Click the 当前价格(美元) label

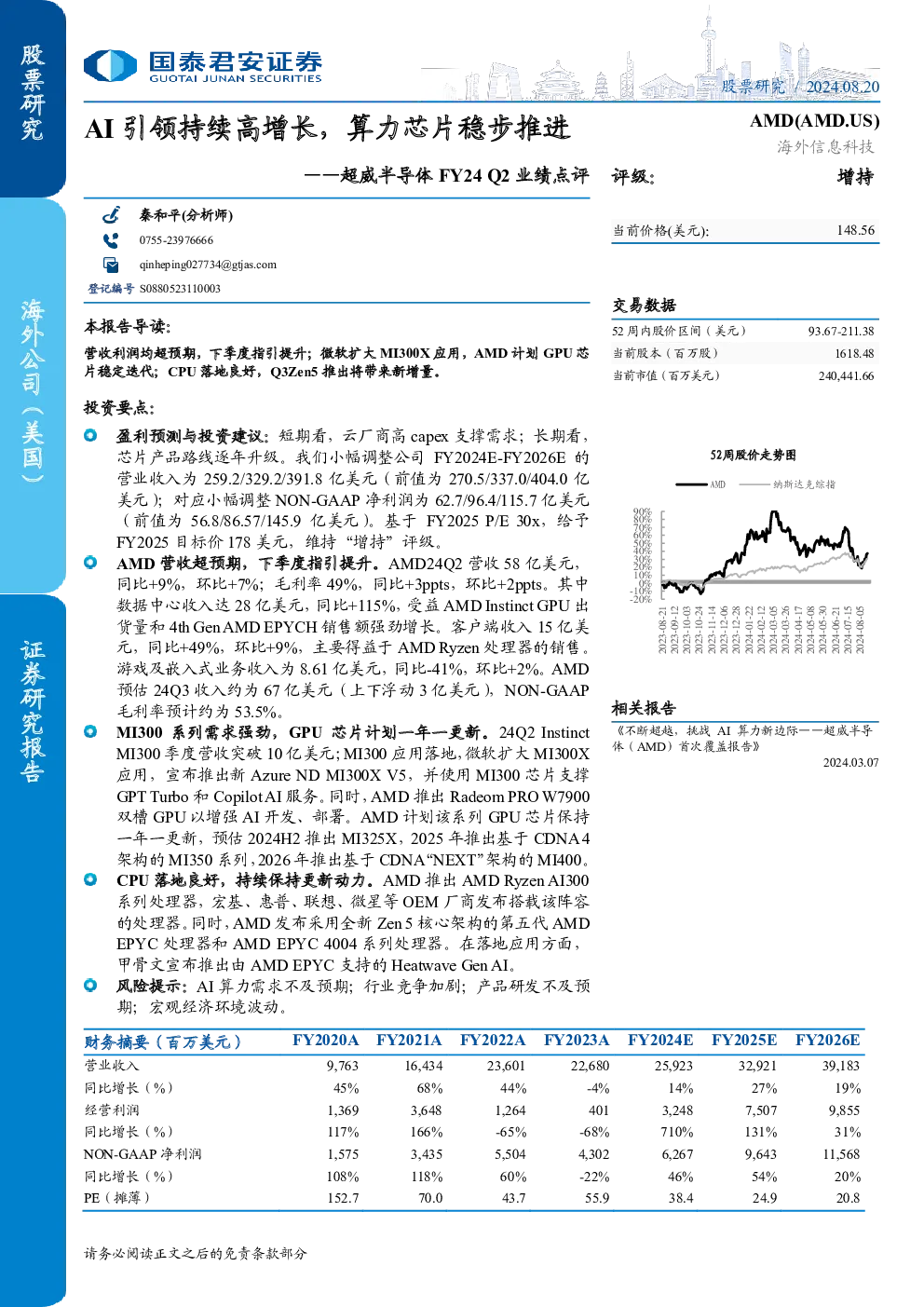pyautogui.click(x=660, y=231)
